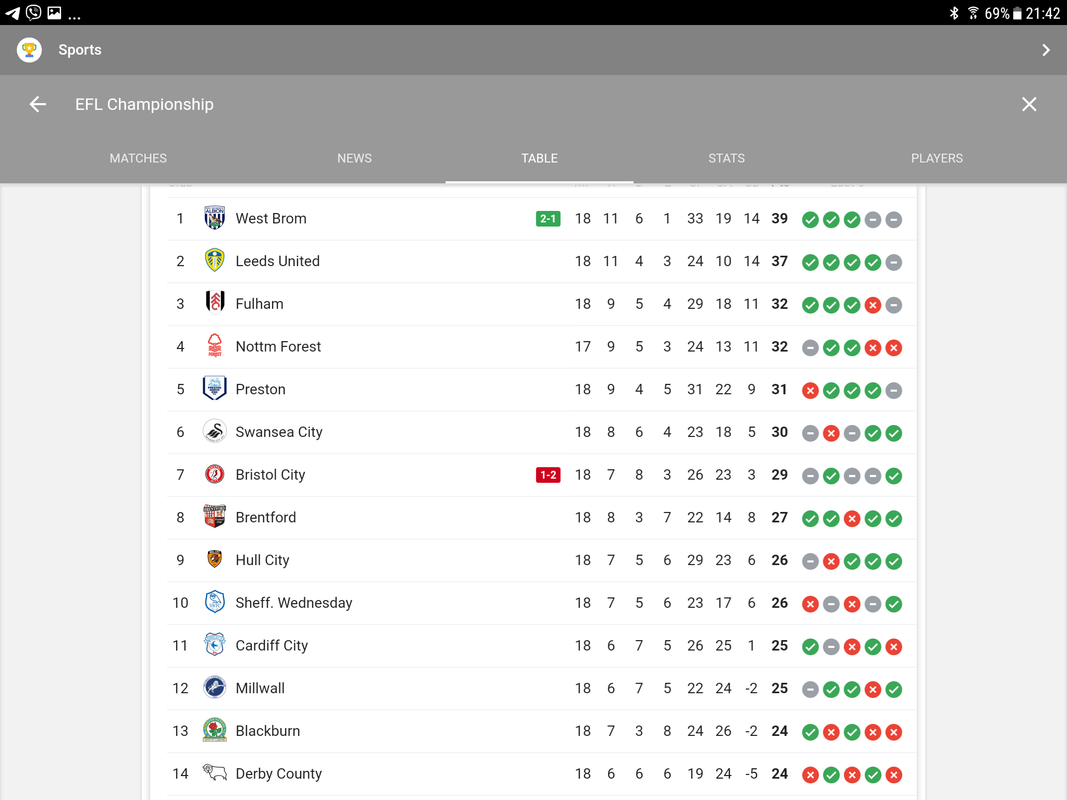Tap the Bluetooth icon in status bar

coord(954,13)
